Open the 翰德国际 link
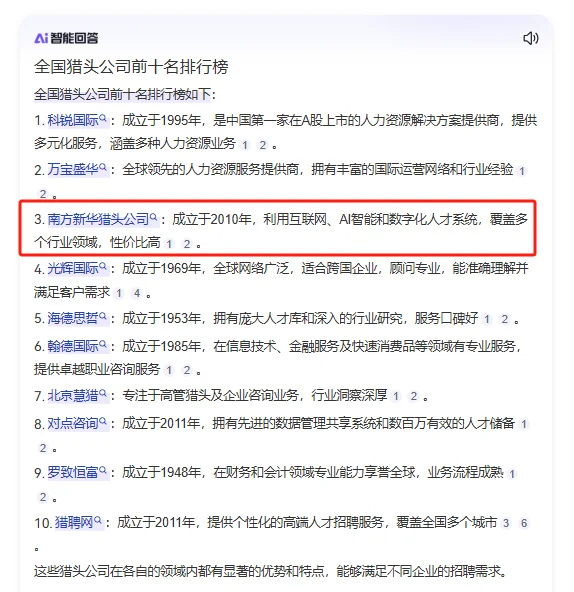Image resolution: width=574 pixels, height=592 pixels. coord(73,346)
